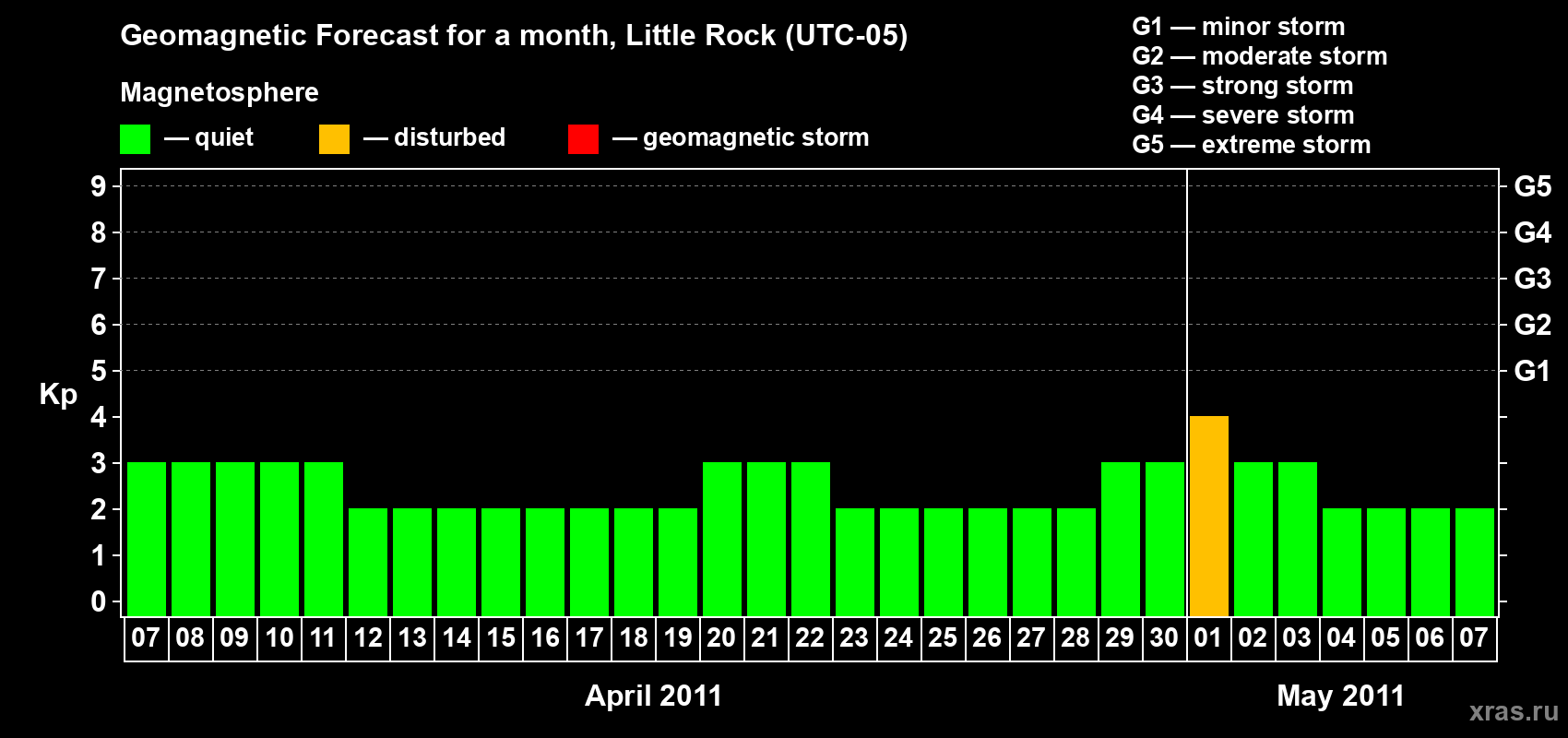This screenshot has height=738, width=1568.
Task: Click the 'G3 — strong storm' legend text
Action: (1243, 86)
